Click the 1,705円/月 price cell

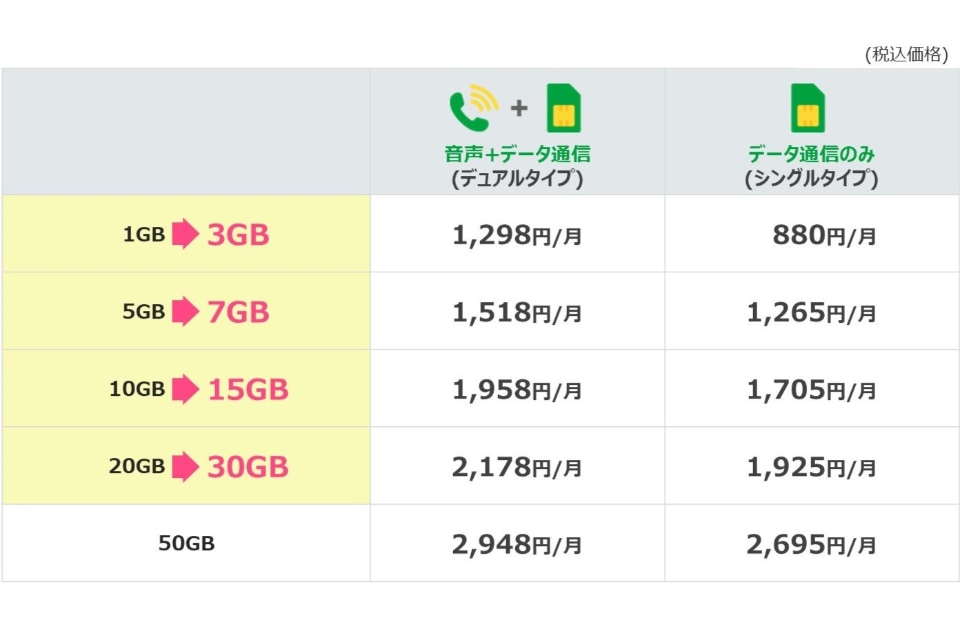(x=811, y=390)
